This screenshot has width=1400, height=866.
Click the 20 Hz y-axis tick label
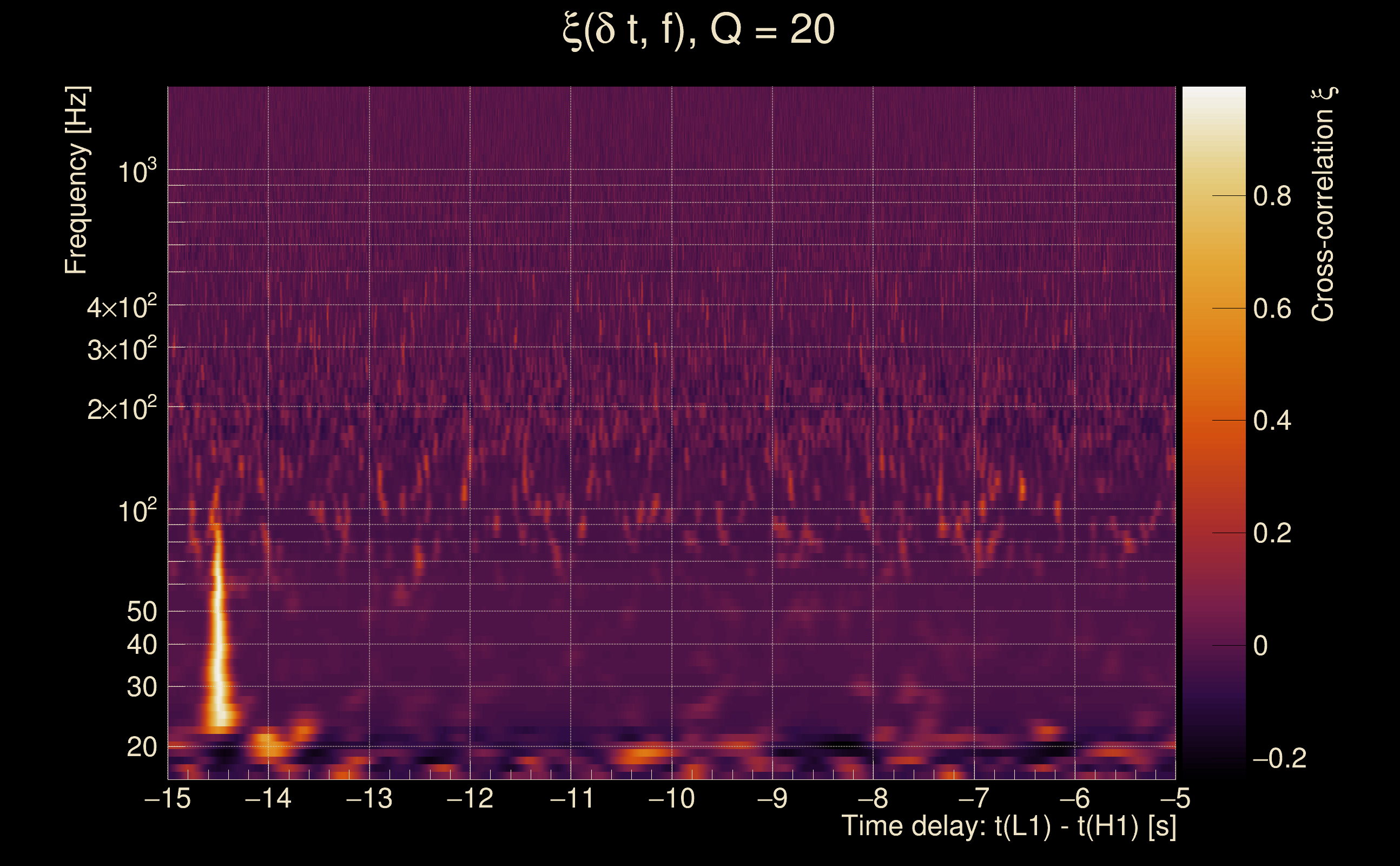pyautogui.click(x=141, y=747)
